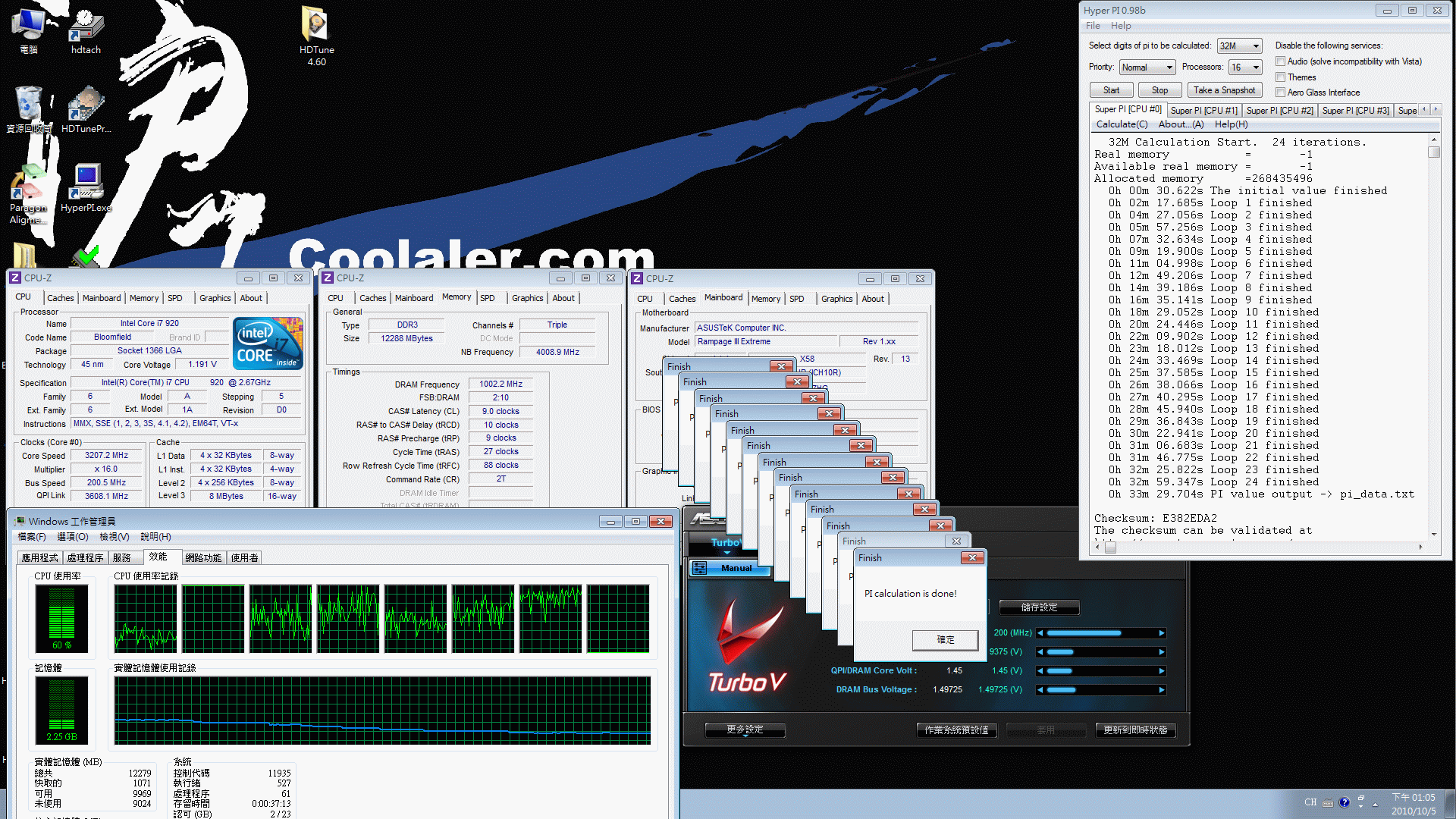The width and height of the screenshot is (1456, 819).
Task: Click 儲存設定 save button in TurboV
Action: click(x=1039, y=607)
